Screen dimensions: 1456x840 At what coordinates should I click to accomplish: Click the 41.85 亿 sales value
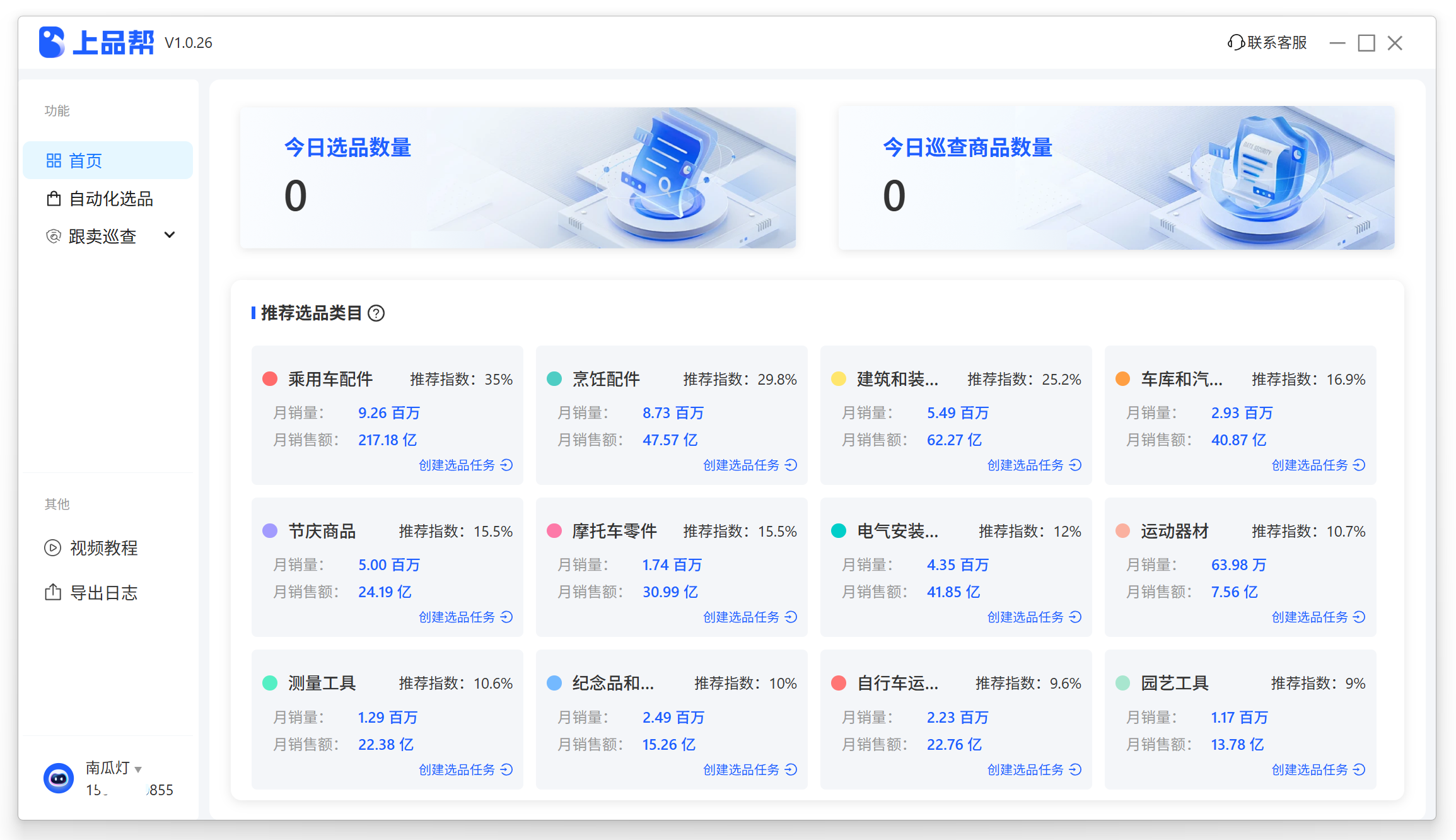(953, 592)
